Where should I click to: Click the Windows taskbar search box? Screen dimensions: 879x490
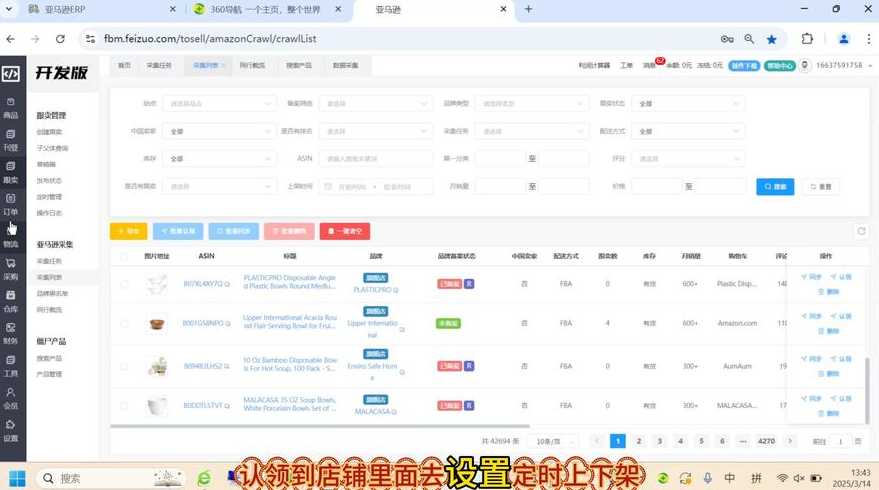tap(110, 478)
